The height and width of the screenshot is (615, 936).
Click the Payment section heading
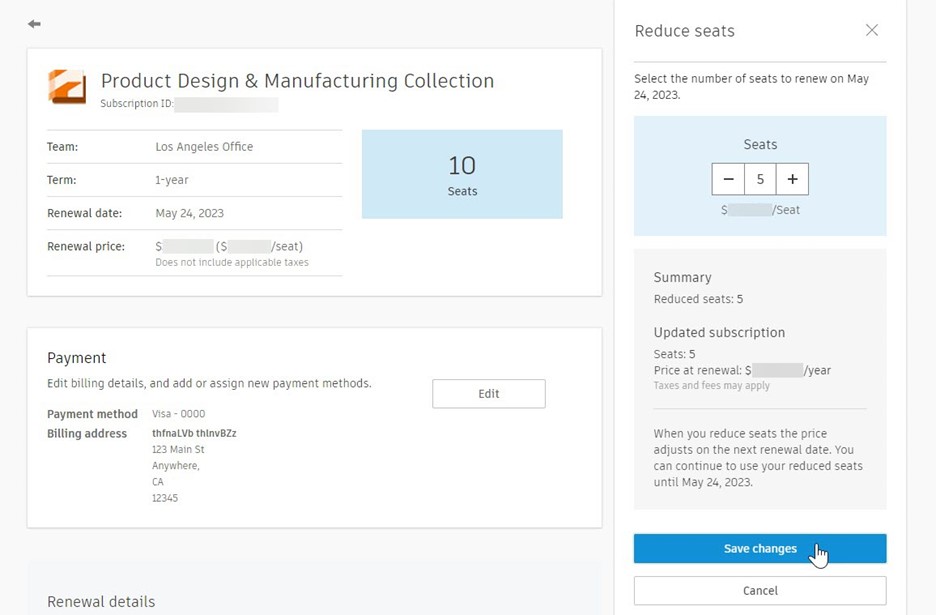pos(76,358)
